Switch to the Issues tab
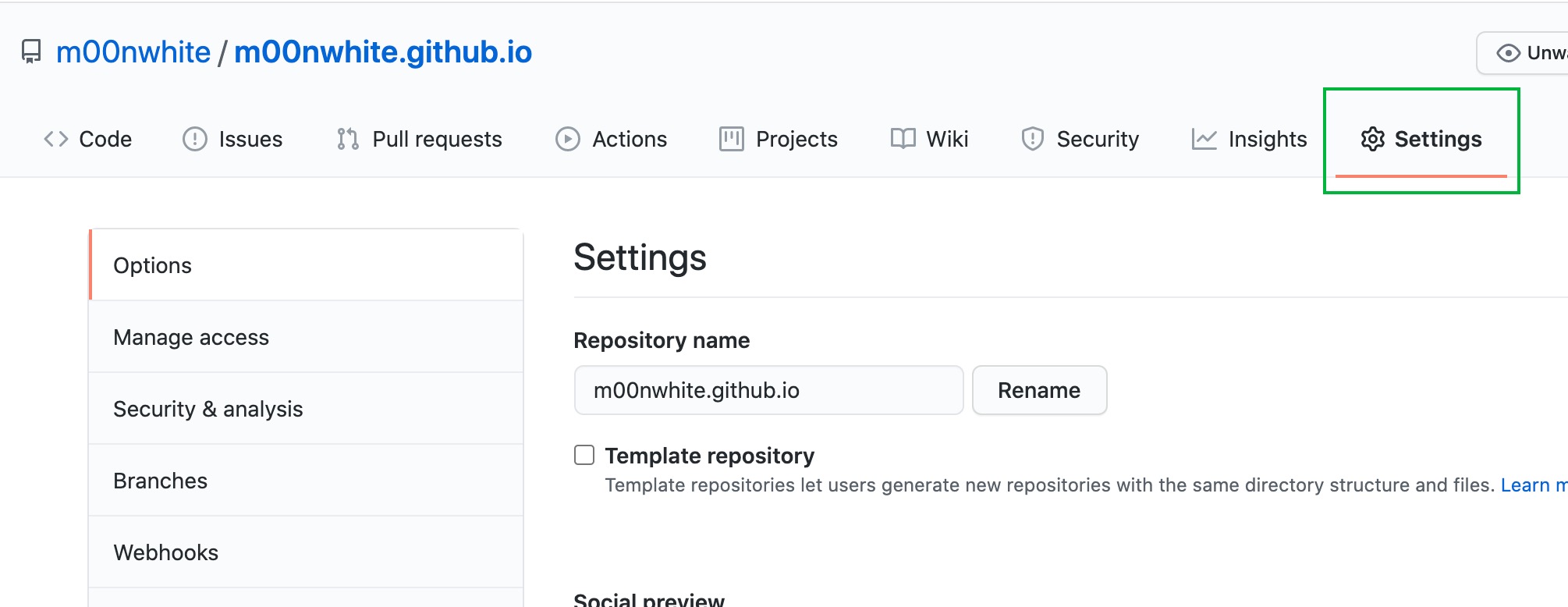 point(232,139)
